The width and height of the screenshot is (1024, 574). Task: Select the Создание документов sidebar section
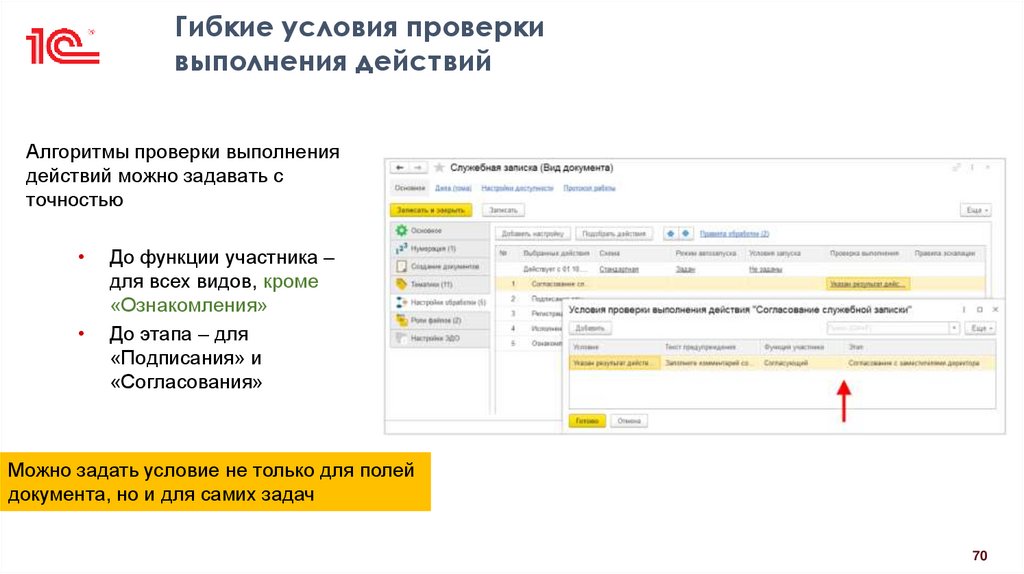(440, 266)
